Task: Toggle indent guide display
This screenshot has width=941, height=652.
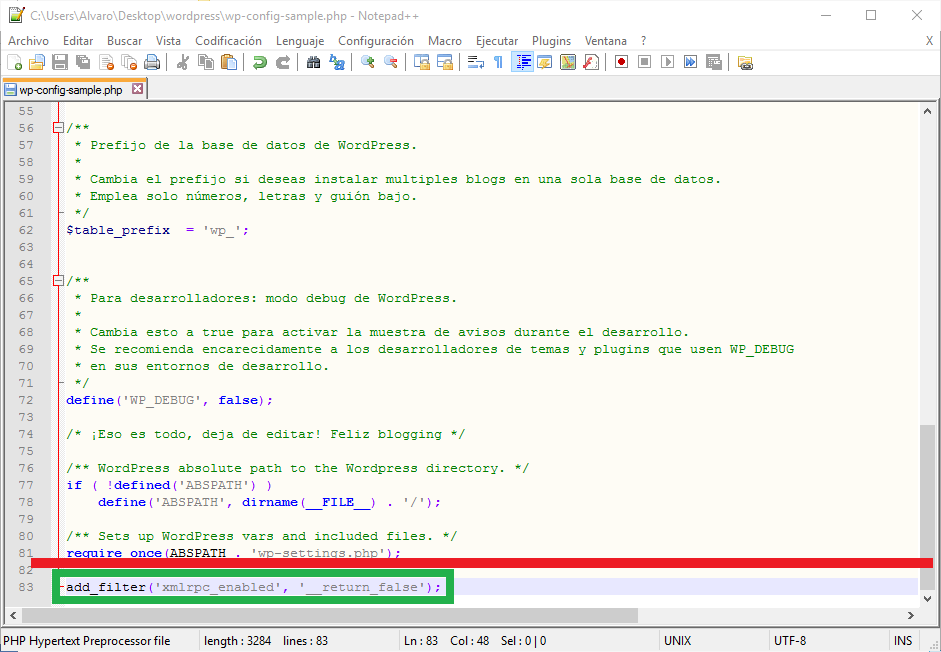Action: (x=522, y=63)
